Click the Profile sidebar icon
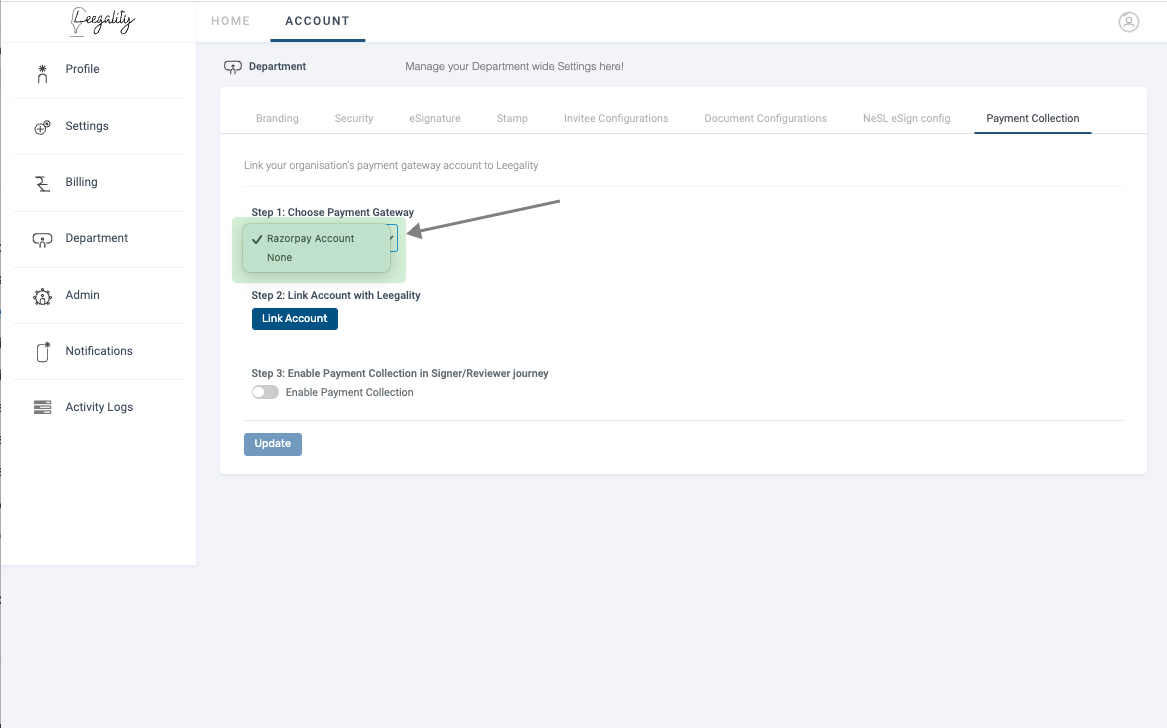 coord(42,74)
